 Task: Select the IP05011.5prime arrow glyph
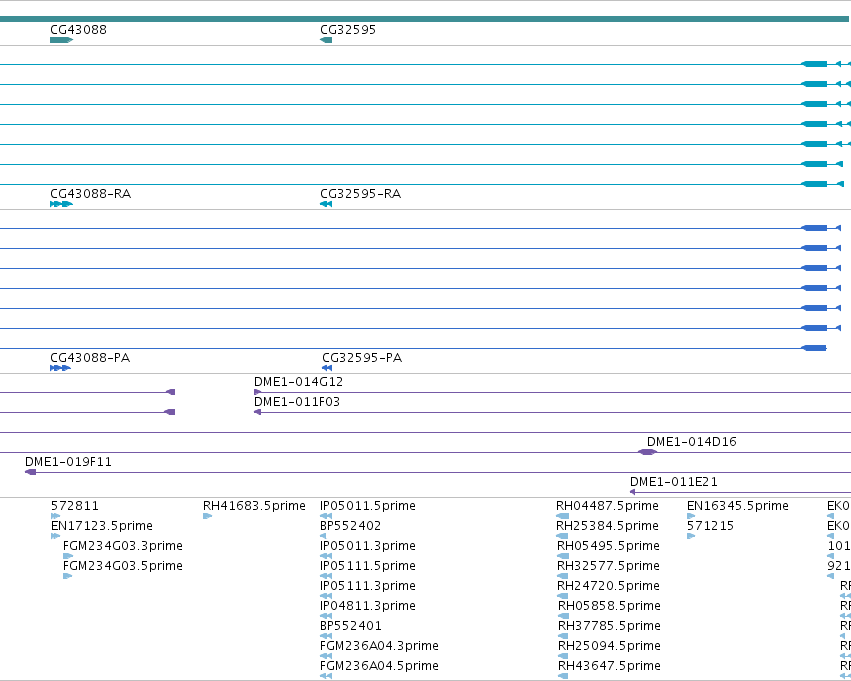coord(326,516)
